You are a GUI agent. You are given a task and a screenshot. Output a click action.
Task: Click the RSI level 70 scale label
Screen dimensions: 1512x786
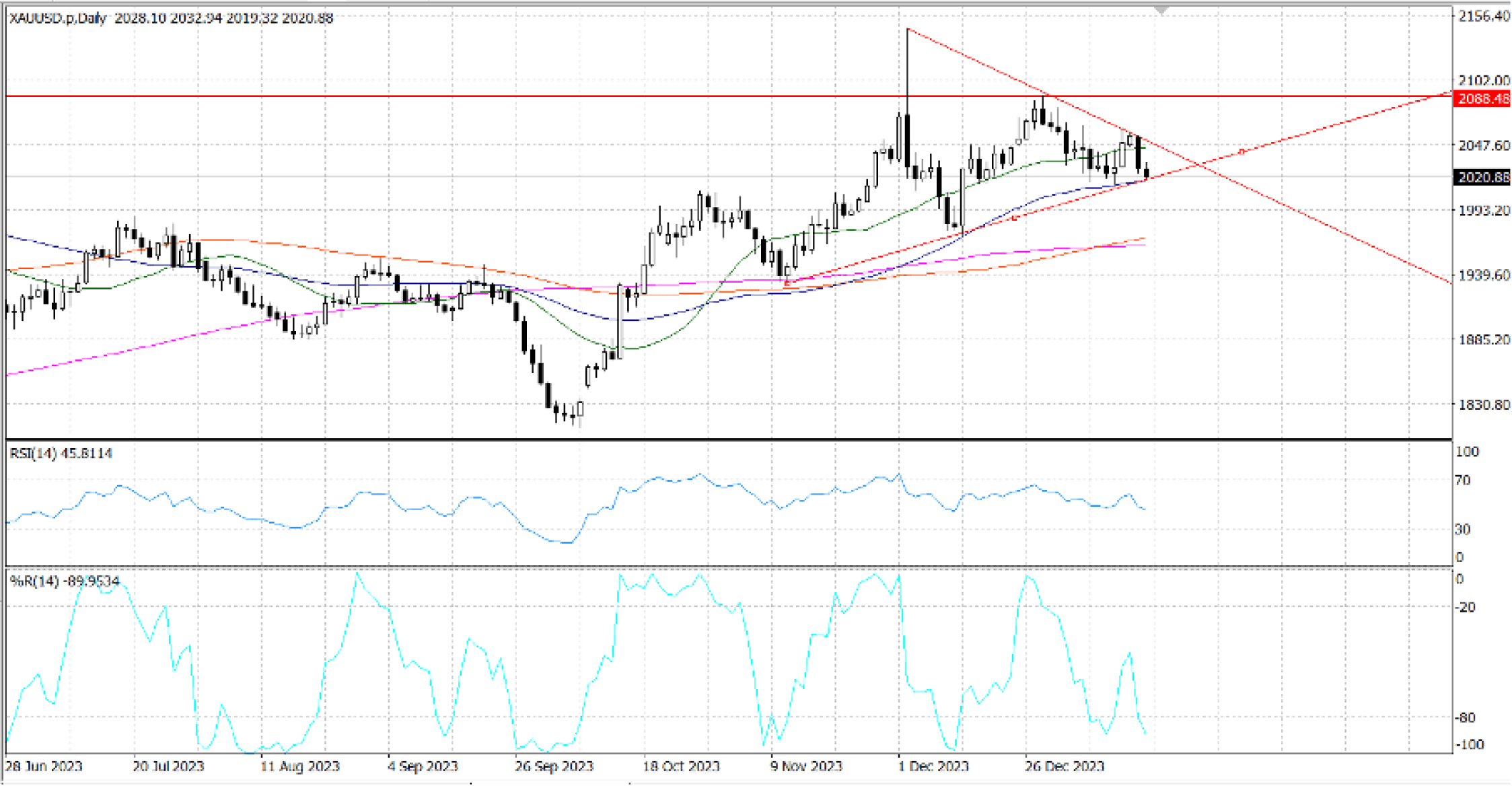(1462, 480)
